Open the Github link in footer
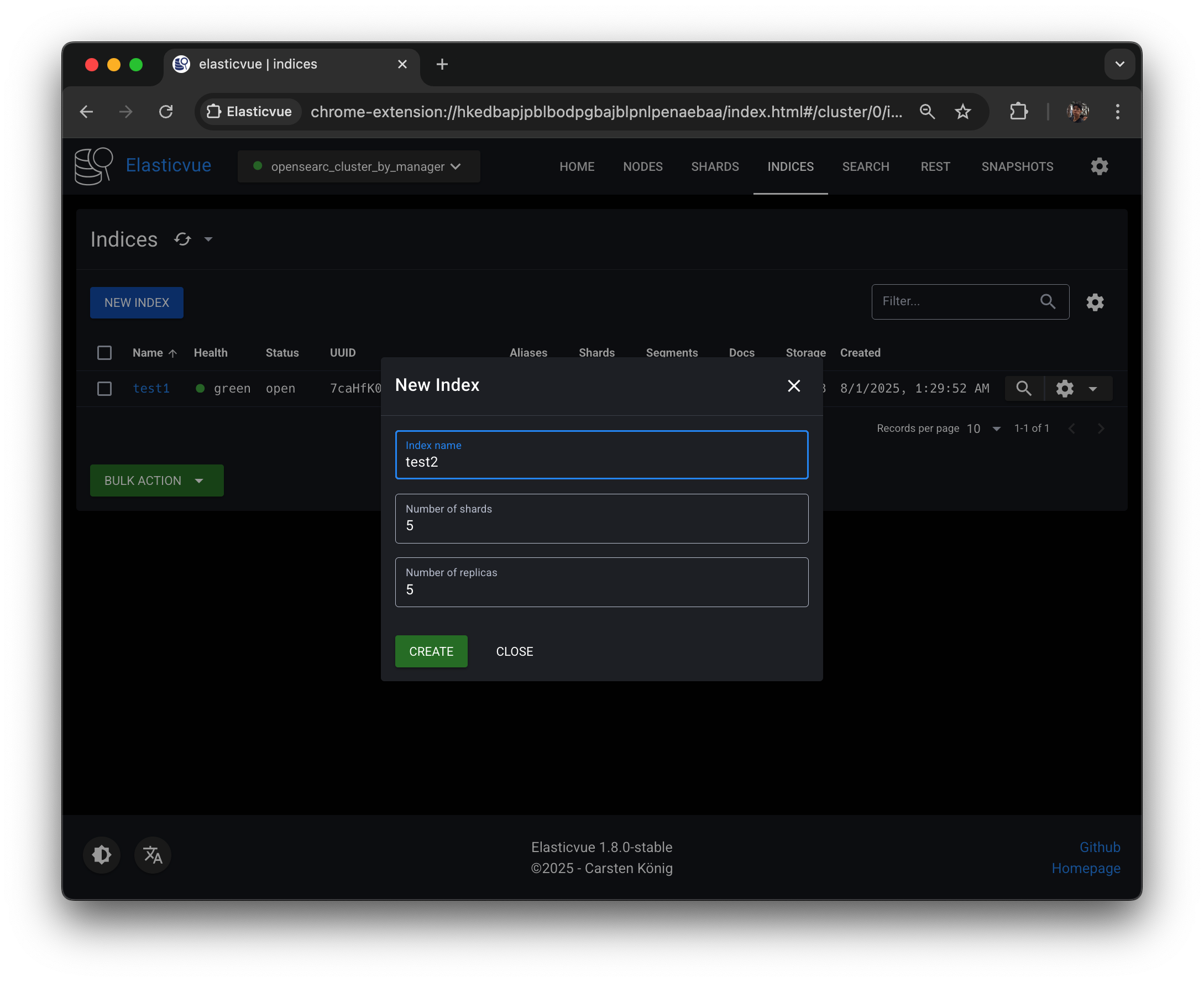 1100,847
